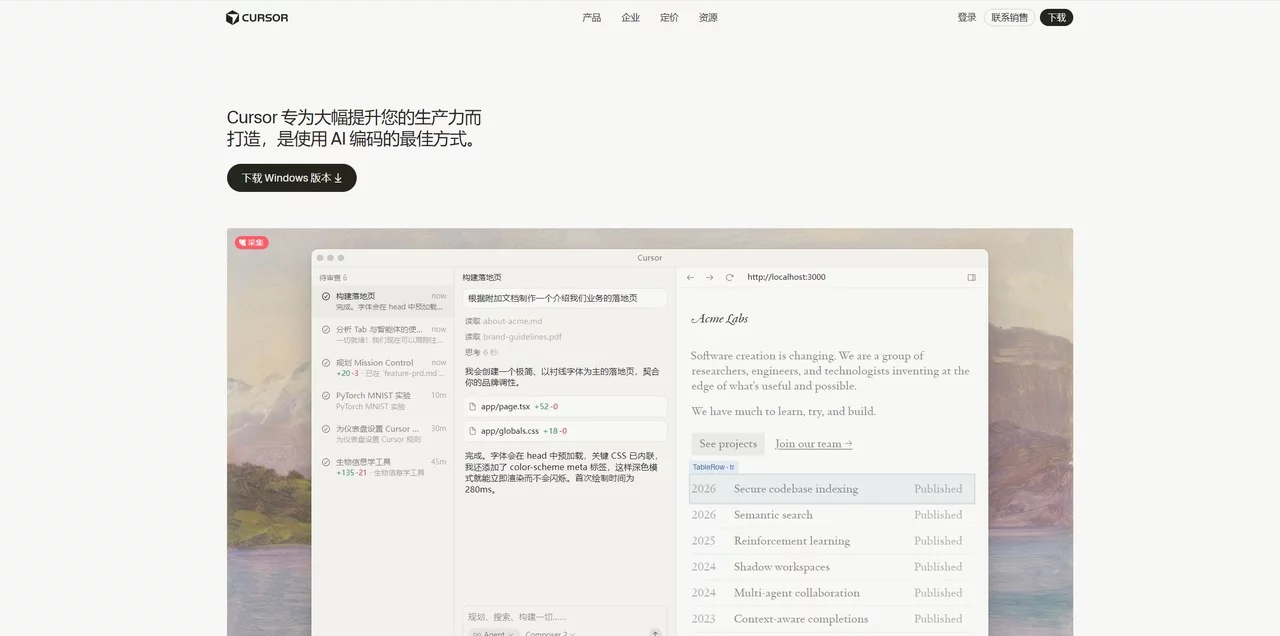1280x636 pixels.
Task: Expand the 待审查 6 review list
Action: click(333, 277)
